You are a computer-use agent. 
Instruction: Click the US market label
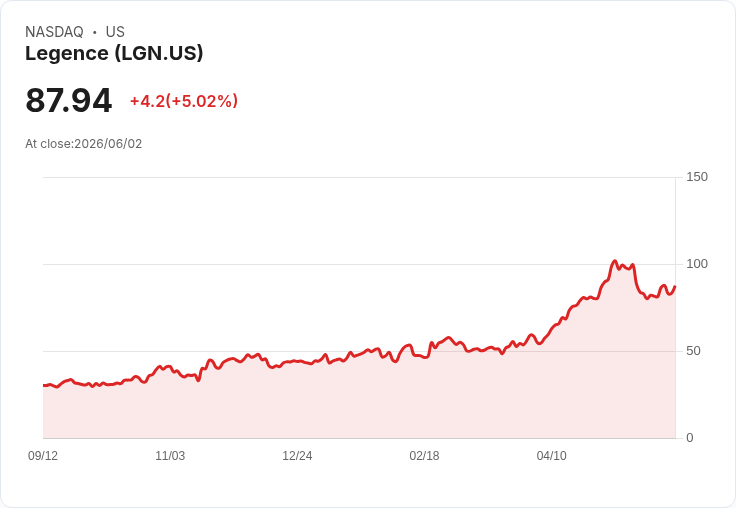(x=115, y=32)
